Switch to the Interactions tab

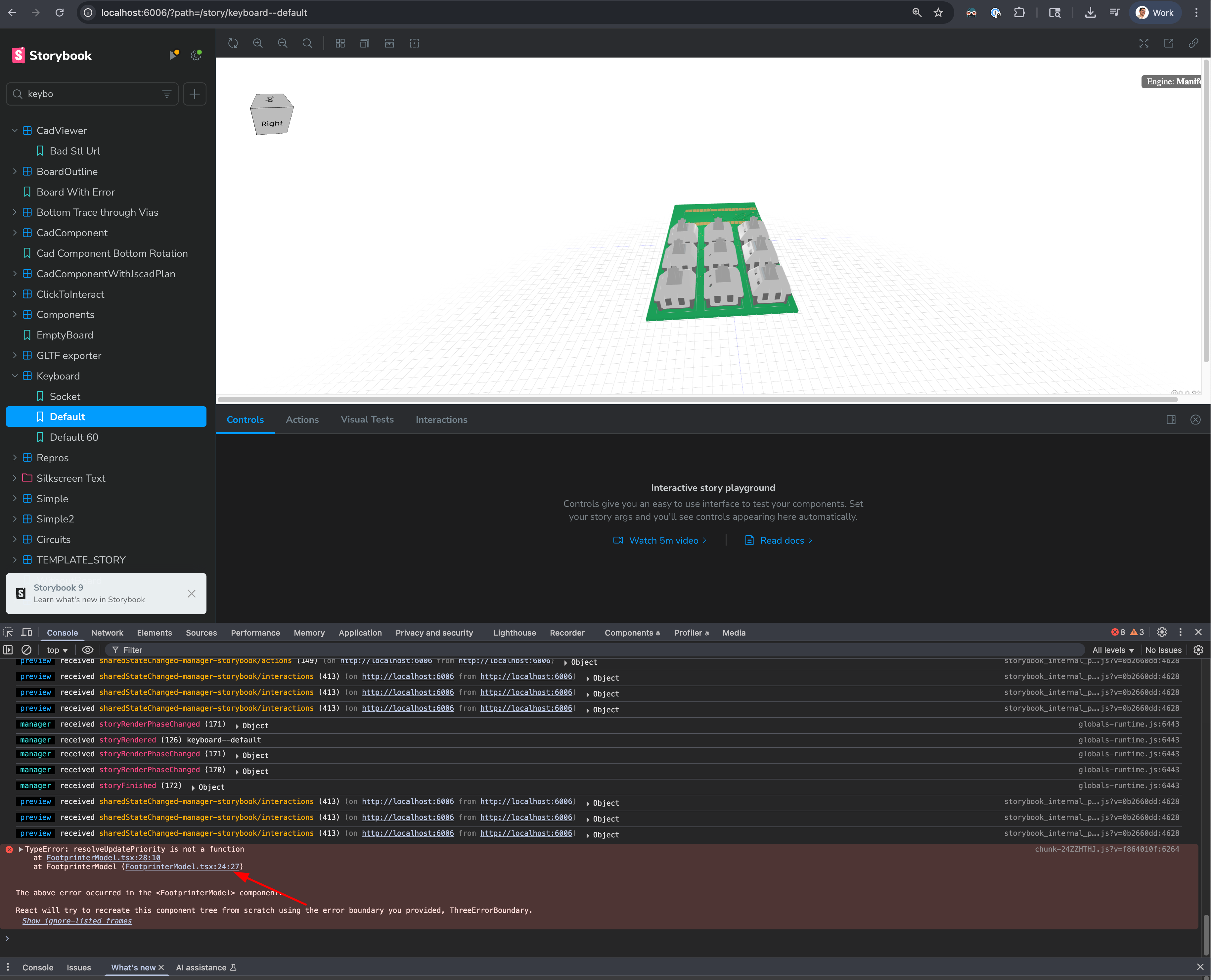pyautogui.click(x=441, y=420)
